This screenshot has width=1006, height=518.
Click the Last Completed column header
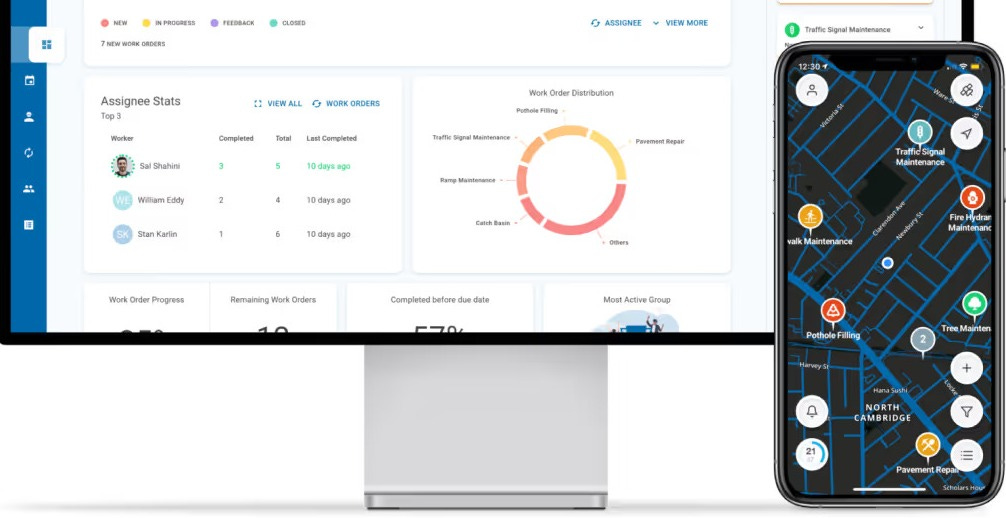pos(332,138)
